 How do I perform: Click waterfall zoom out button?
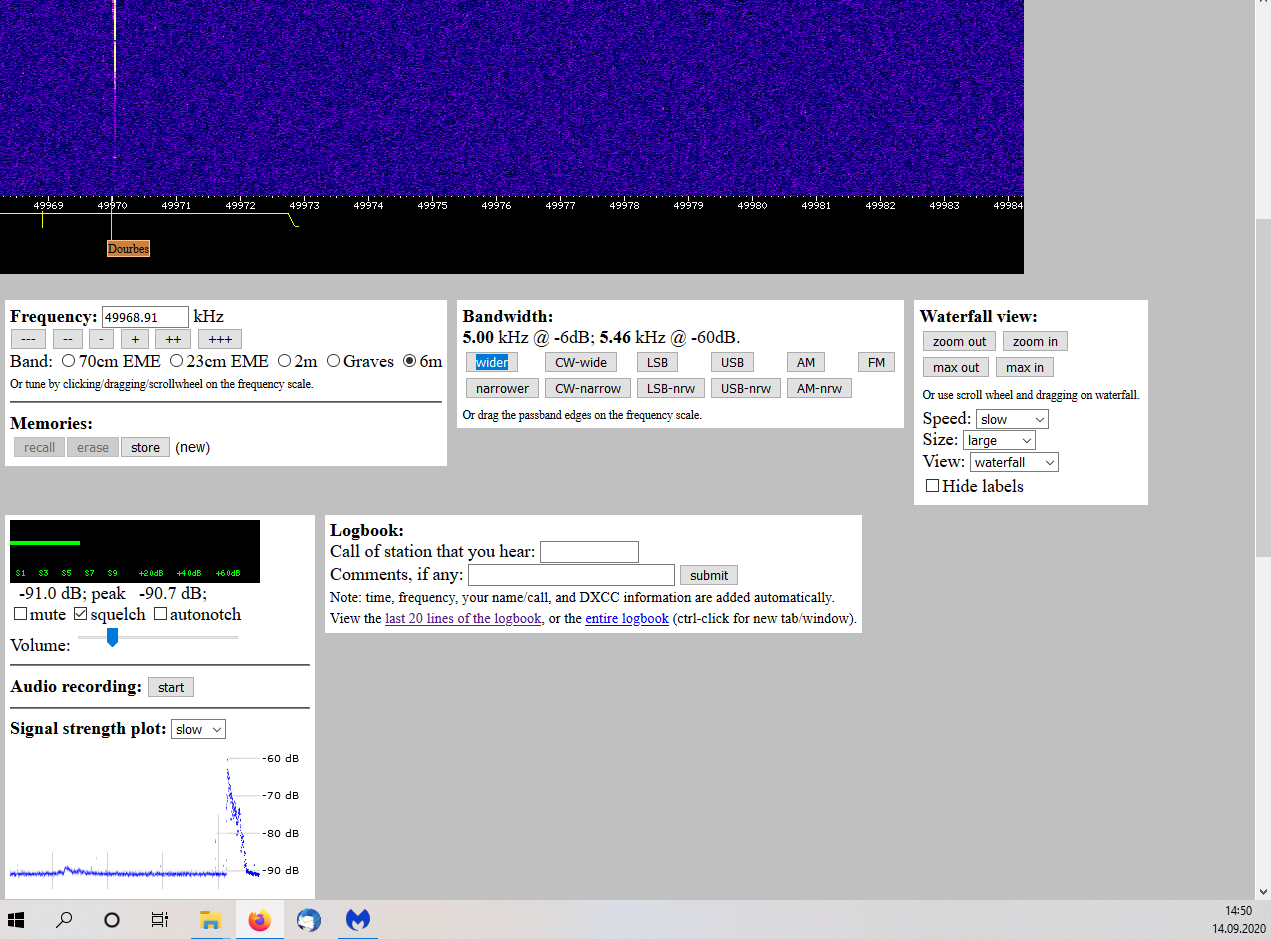pos(959,341)
